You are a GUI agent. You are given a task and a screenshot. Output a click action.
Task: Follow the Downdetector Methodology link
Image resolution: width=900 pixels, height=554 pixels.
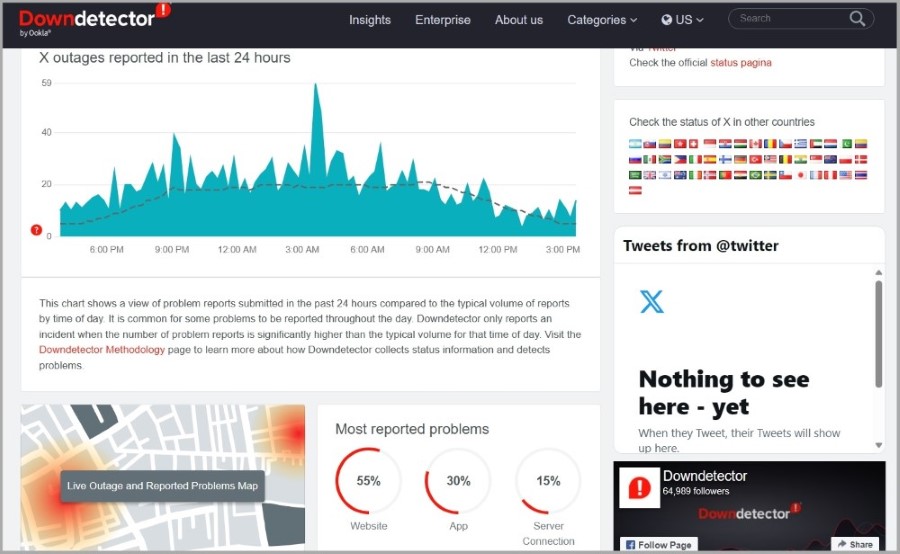102,350
